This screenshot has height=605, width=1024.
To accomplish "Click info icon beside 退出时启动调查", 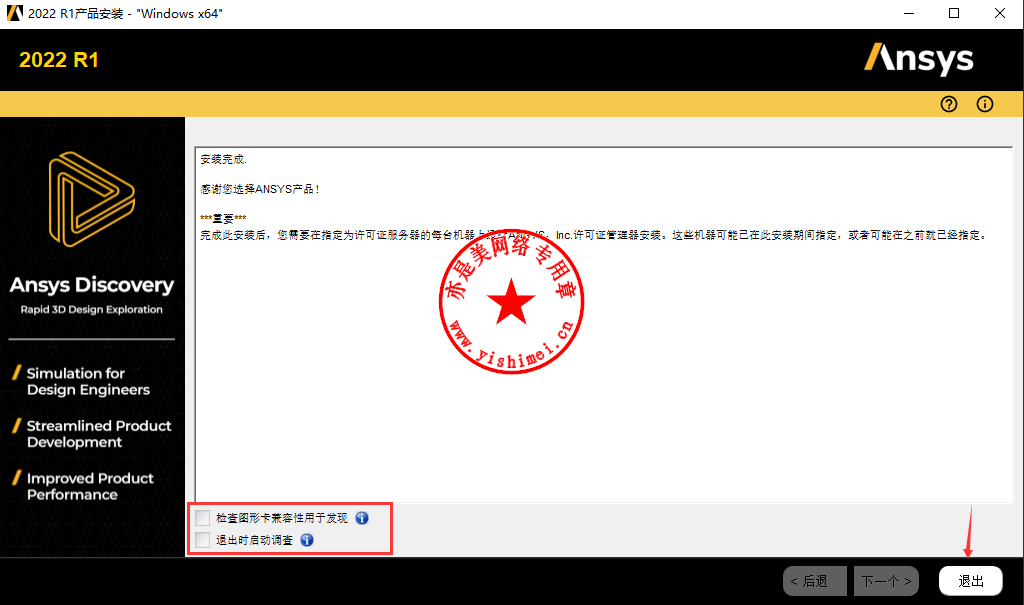I will 307,540.
